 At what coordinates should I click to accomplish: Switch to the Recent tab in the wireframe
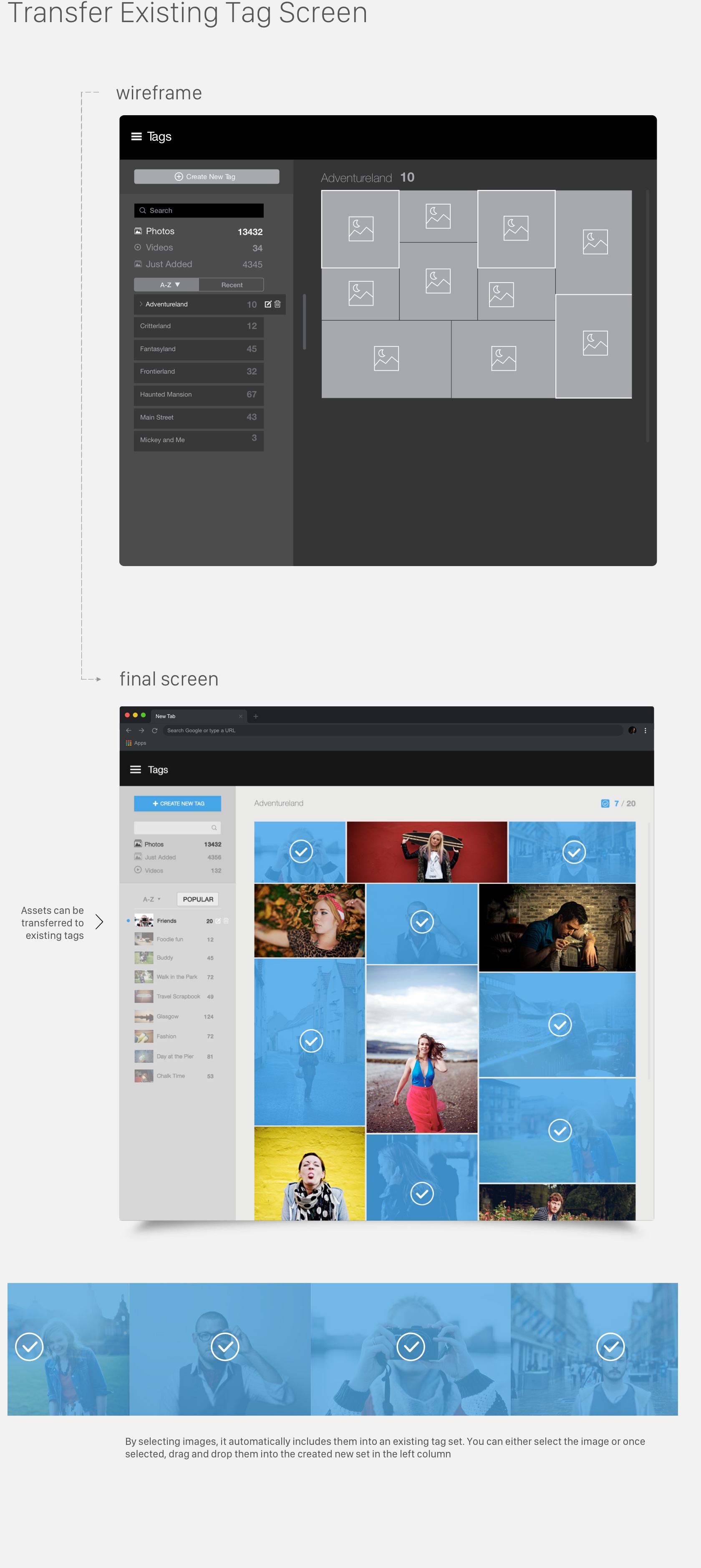[231, 285]
